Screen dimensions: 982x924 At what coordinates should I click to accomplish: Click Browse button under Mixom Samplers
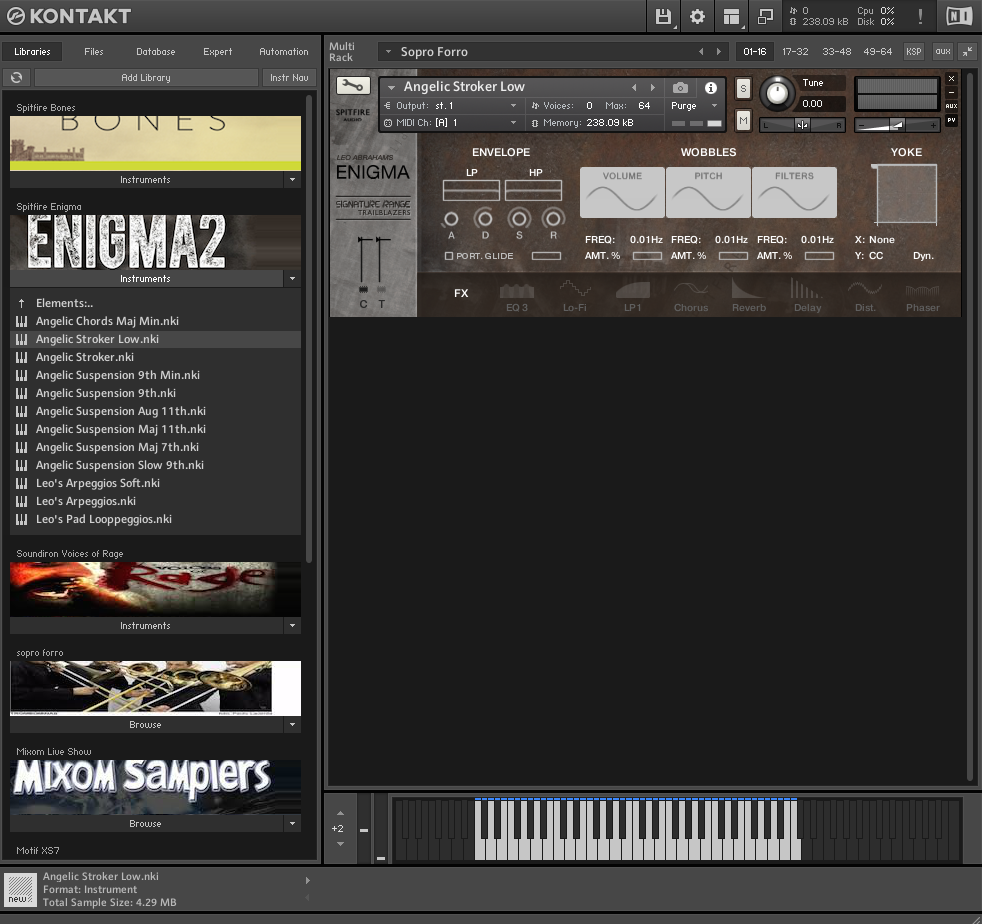(x=146, y=824)
